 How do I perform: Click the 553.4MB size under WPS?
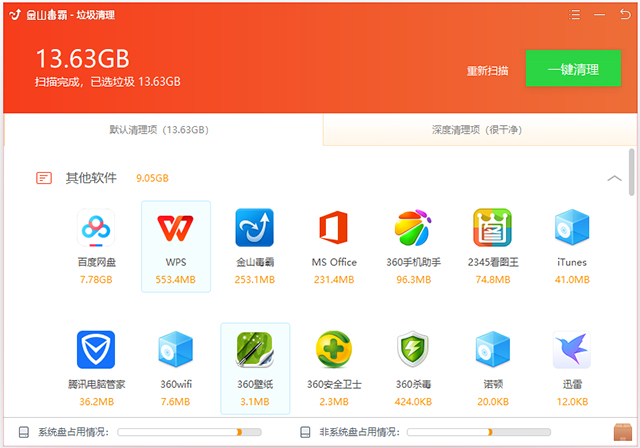point(176,280)
